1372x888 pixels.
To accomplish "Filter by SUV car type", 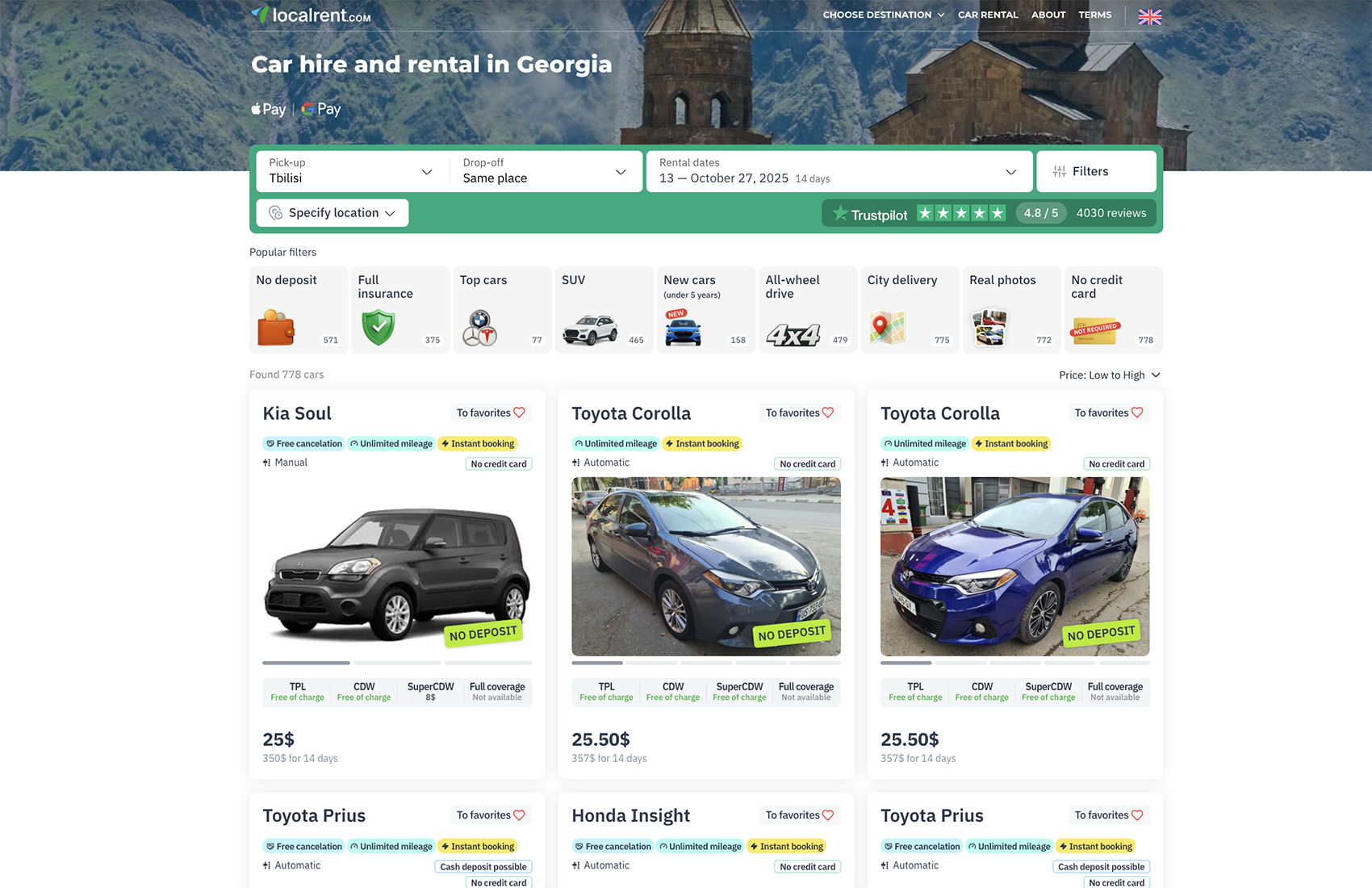I will (604, 310).
